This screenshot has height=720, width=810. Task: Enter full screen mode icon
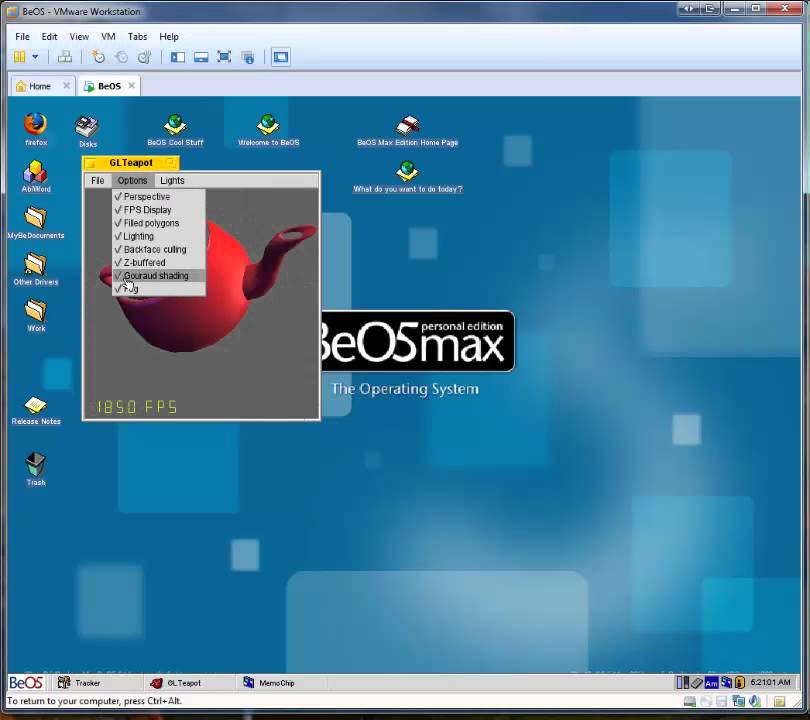pyautogui.click(x=224, y=57)
